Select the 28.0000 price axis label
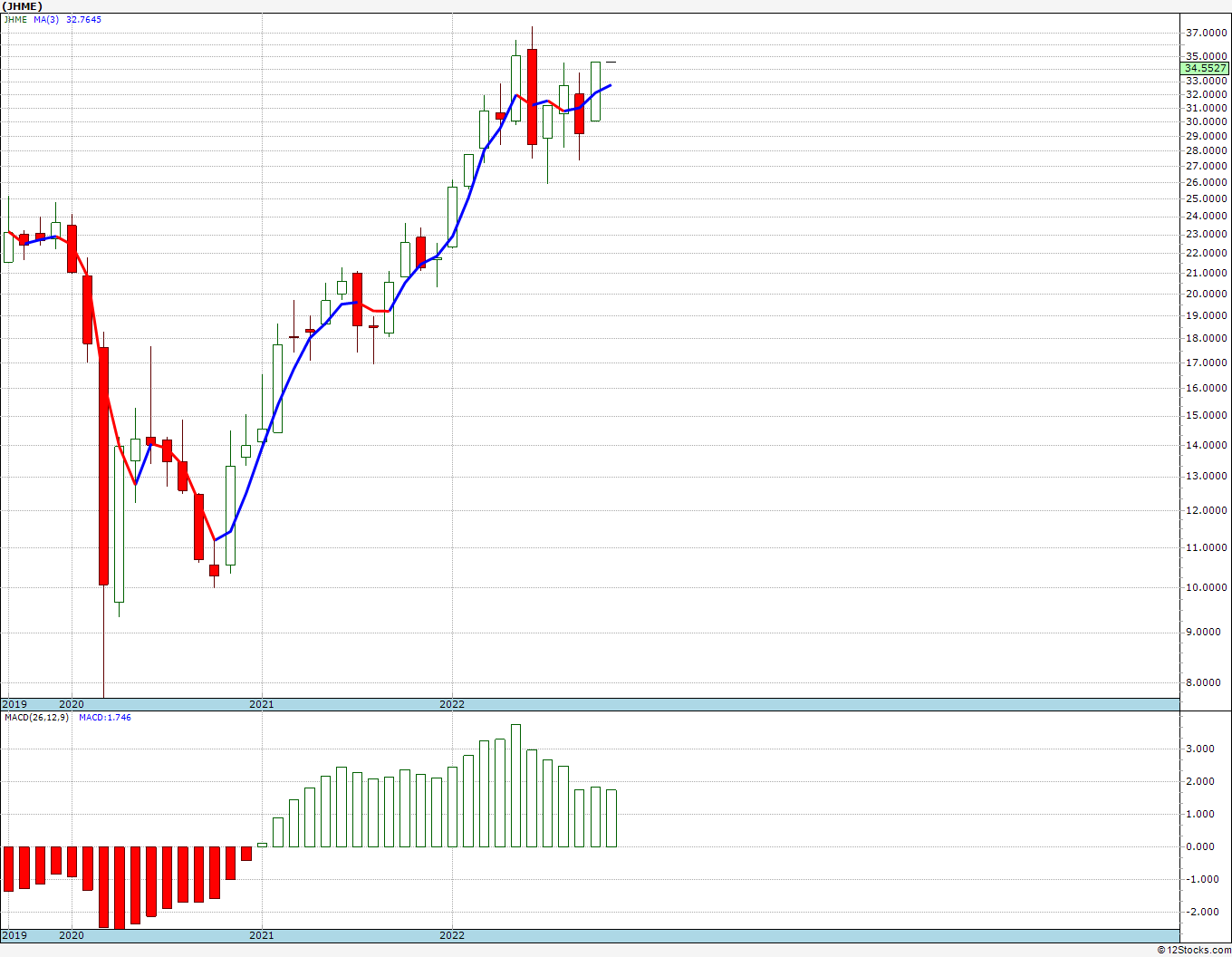 (1208, 150)
